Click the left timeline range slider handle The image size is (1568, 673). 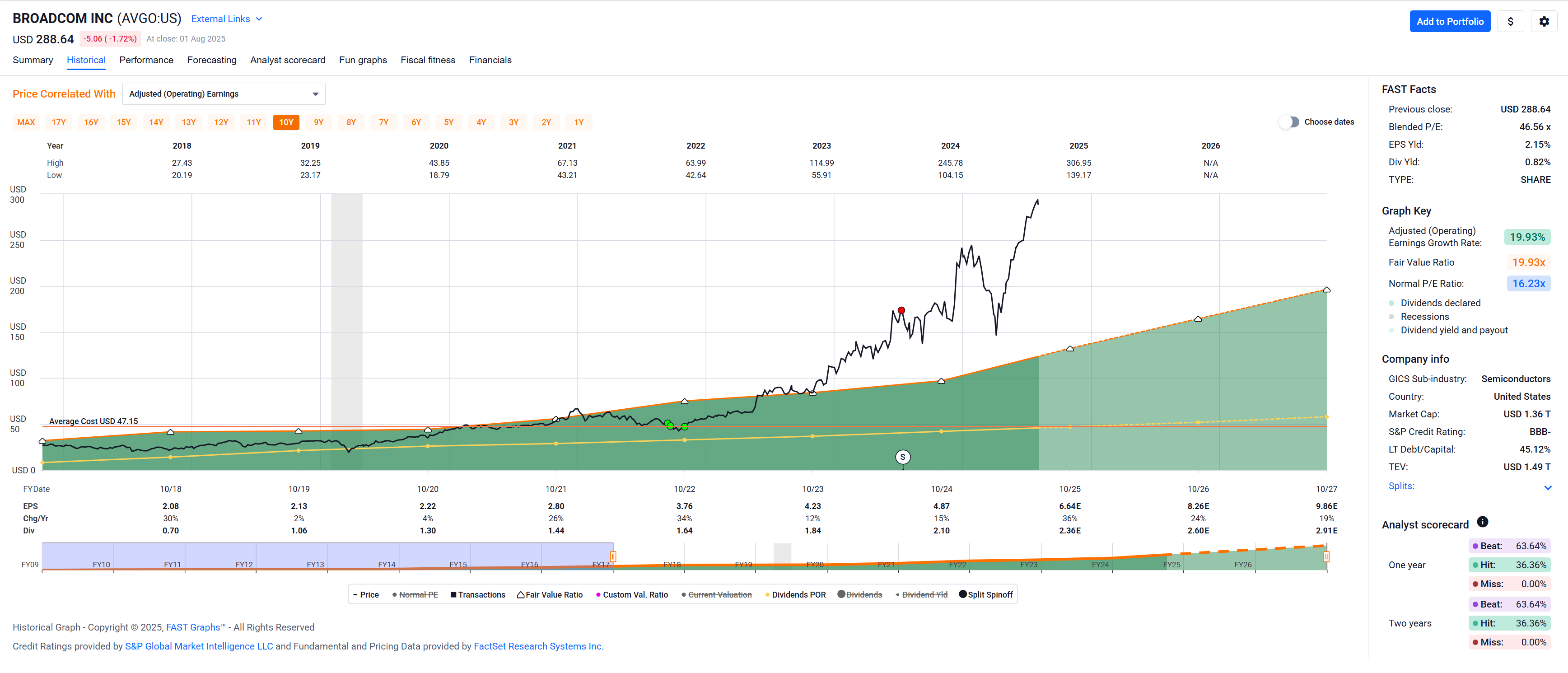613,556
